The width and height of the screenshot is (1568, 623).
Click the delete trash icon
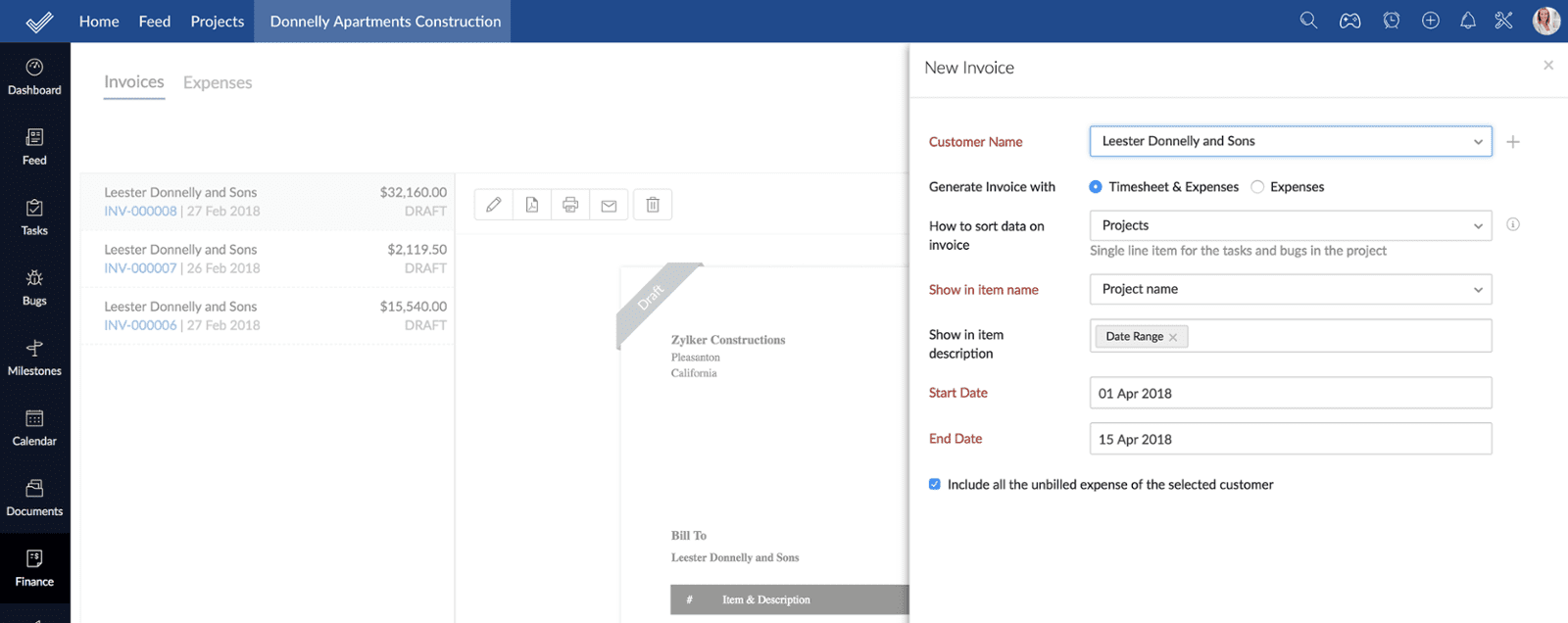(653, 205)
